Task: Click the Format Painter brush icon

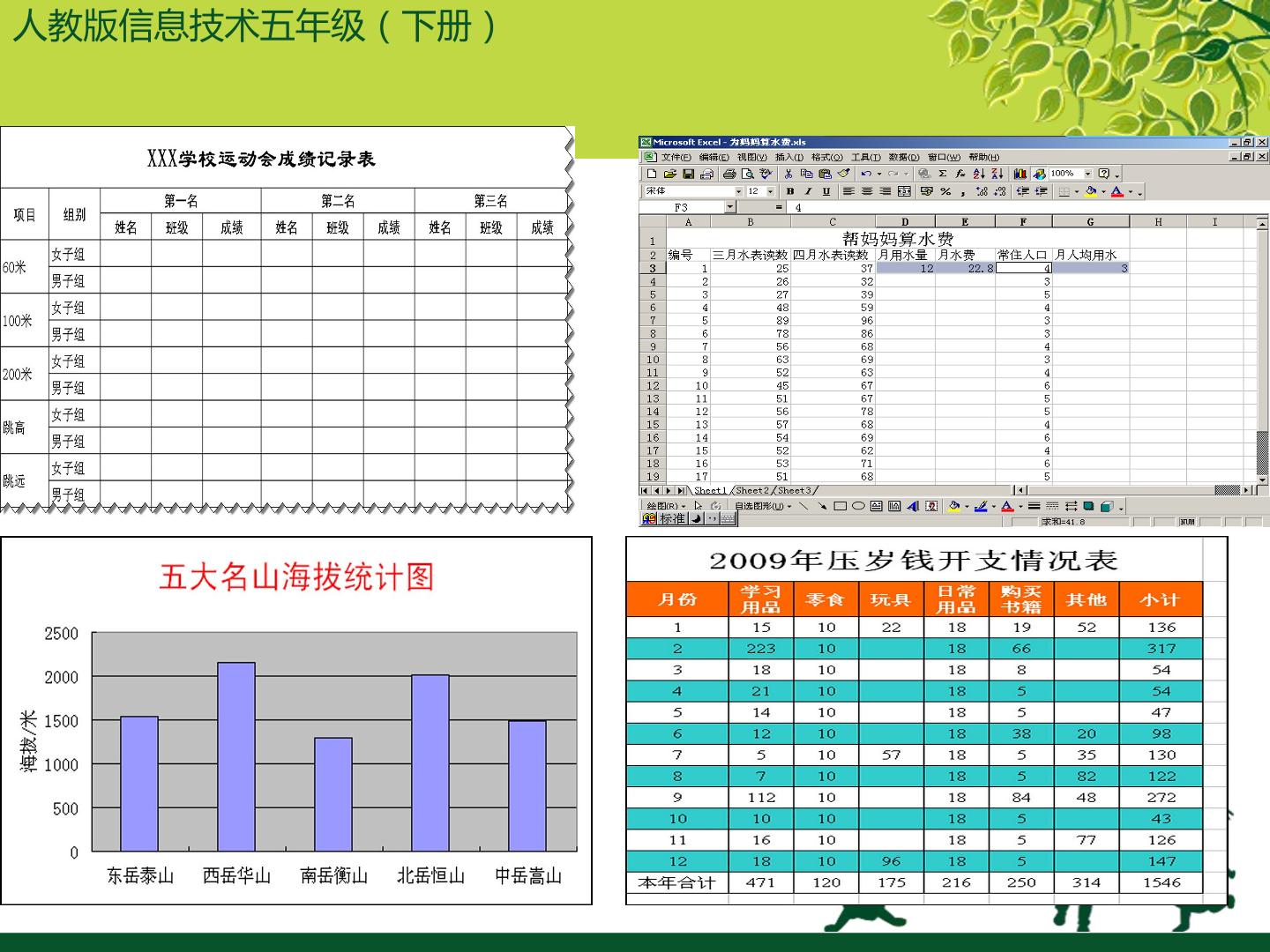Action: click(x=843, y=174)
